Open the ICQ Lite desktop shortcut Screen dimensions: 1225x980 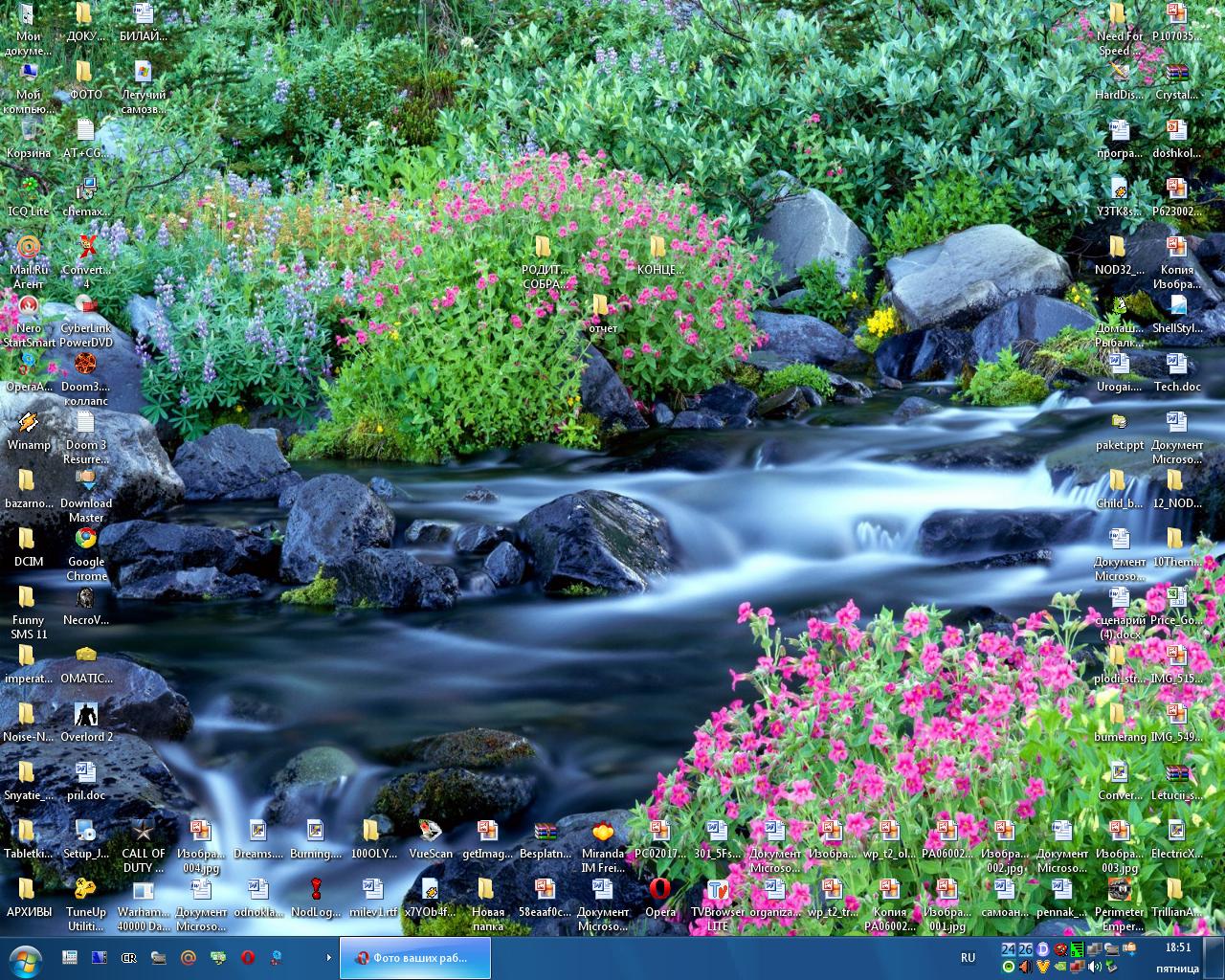[x=29, y=195]
